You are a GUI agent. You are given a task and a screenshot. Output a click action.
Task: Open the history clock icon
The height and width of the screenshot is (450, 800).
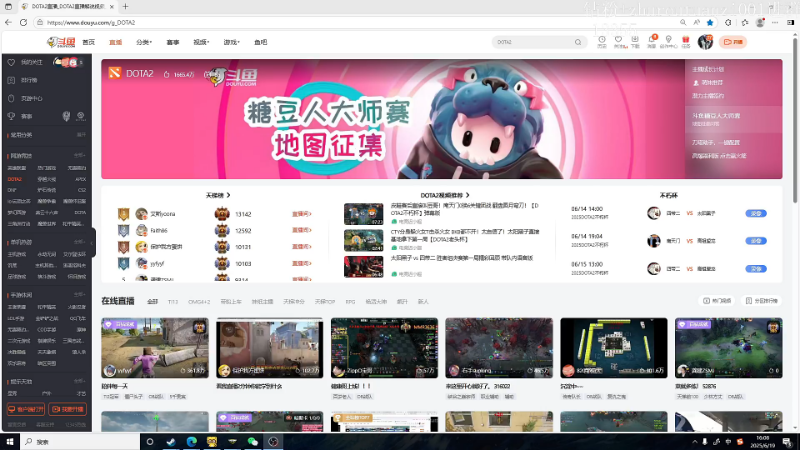coord(602,42)
